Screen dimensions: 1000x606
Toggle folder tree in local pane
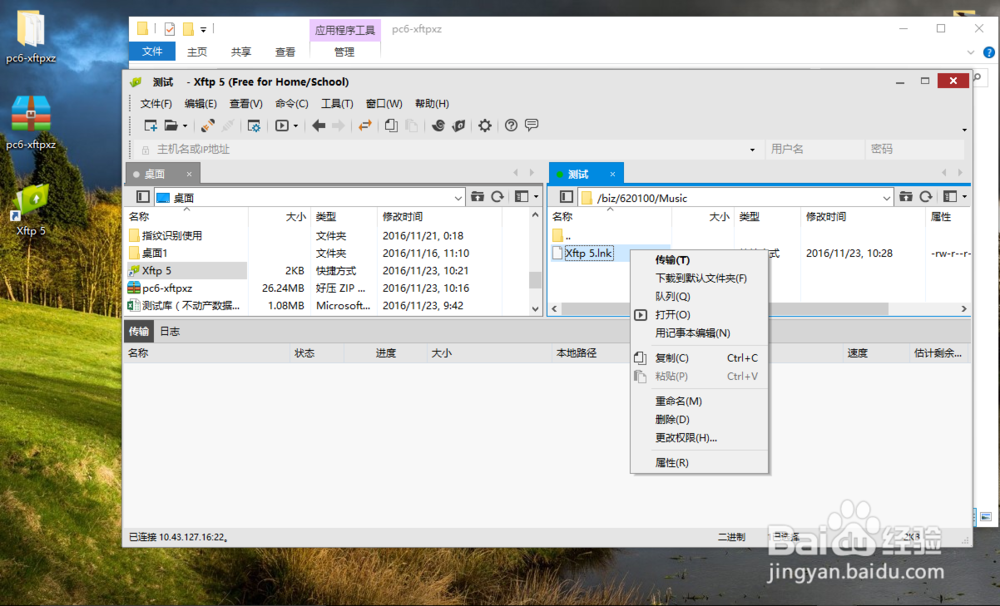[x=143, y=197]
